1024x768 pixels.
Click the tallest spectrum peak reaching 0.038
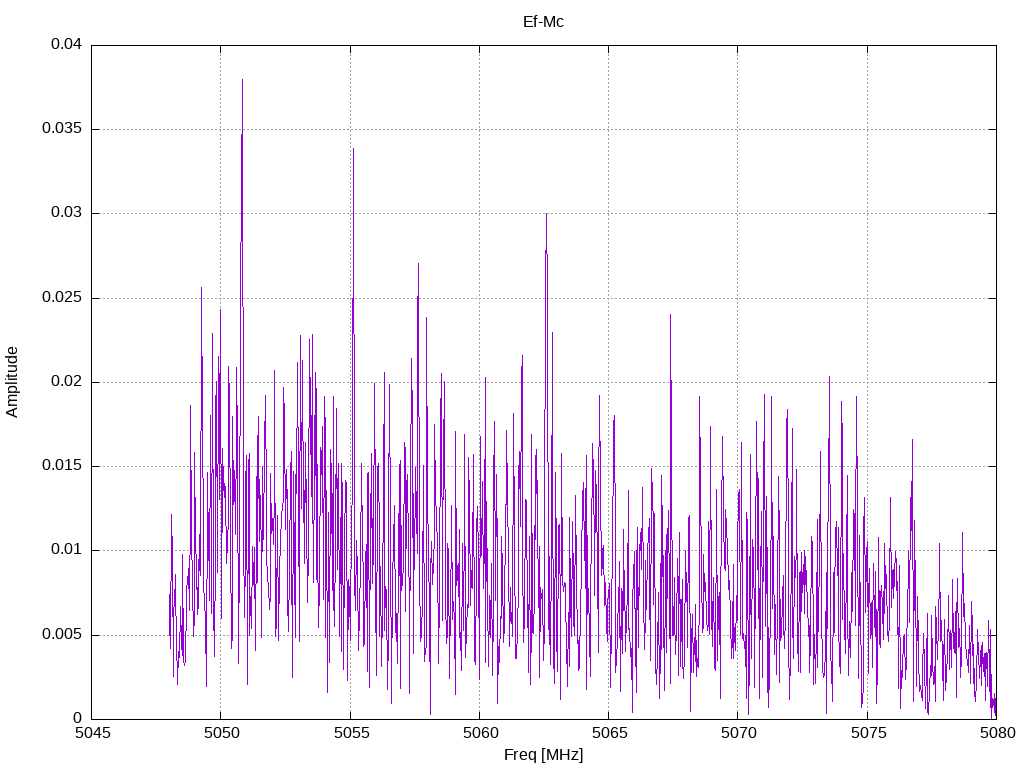pyautogui.click(x=242, y=80)
